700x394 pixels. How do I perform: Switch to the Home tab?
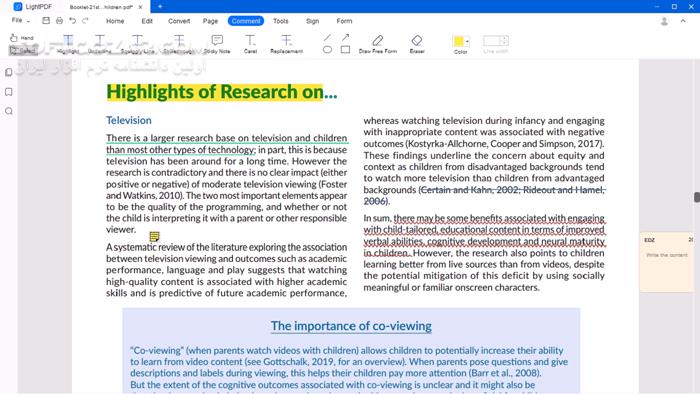[115, 21]
